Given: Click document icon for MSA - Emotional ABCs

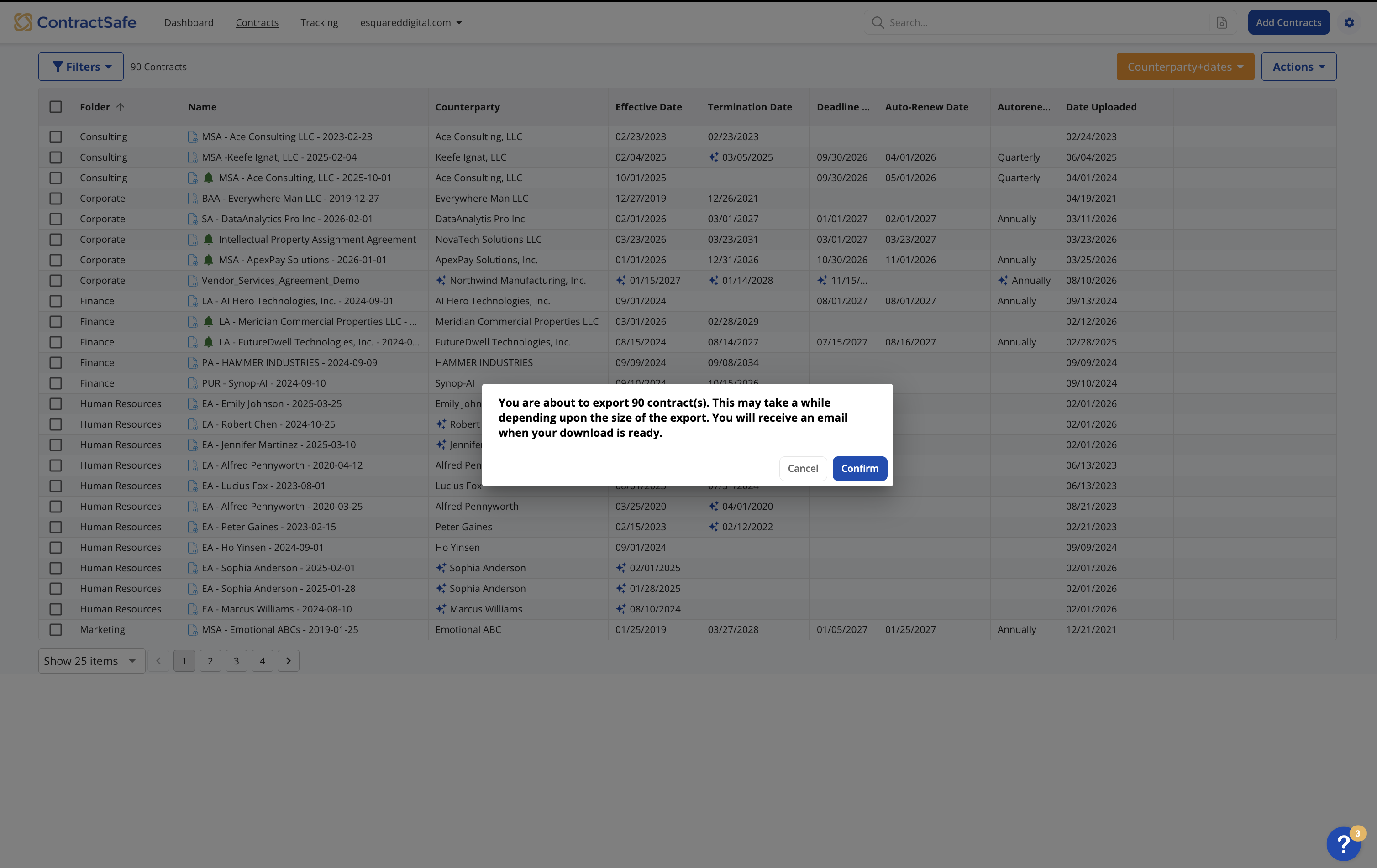Looking at the screenshot, I should 193,630.
